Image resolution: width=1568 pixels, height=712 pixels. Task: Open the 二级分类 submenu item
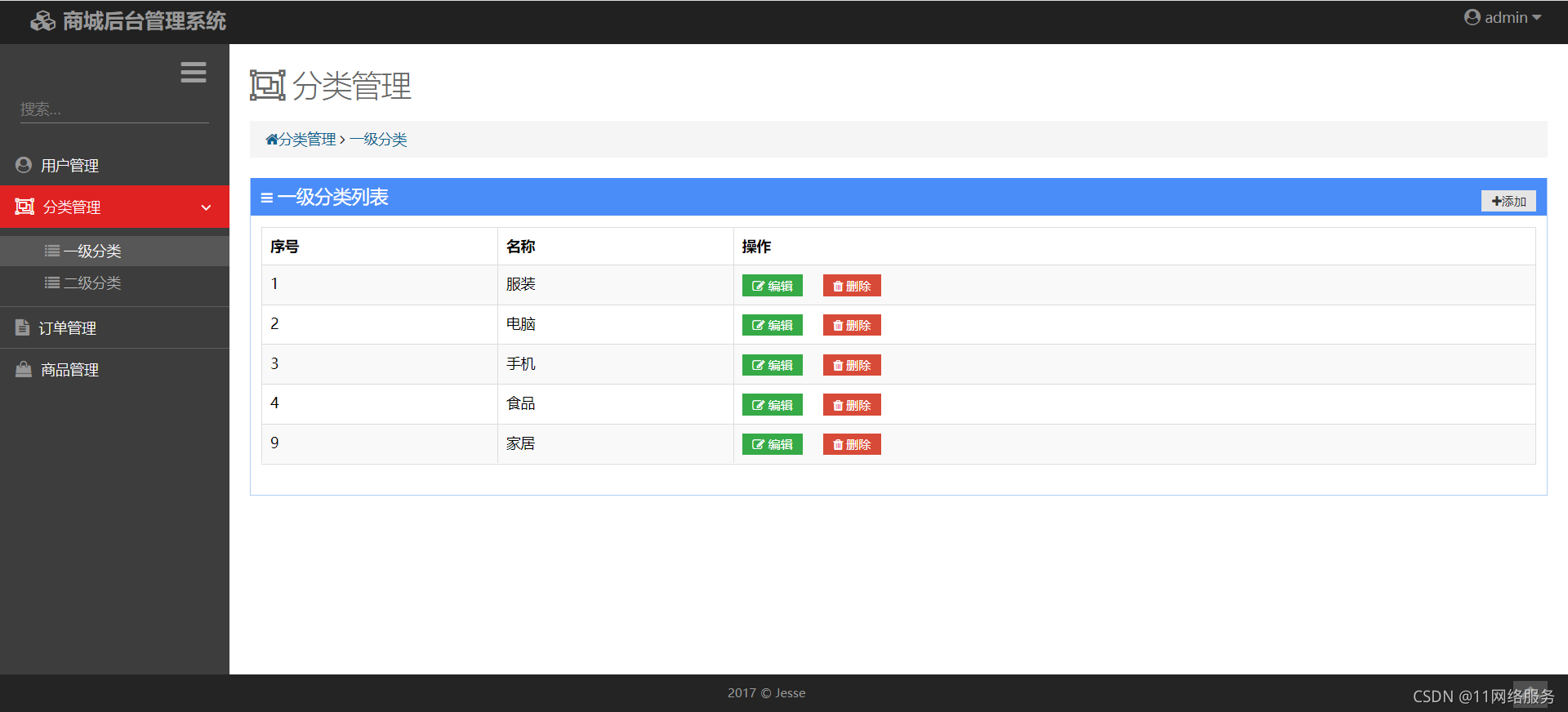pos(114,283)
